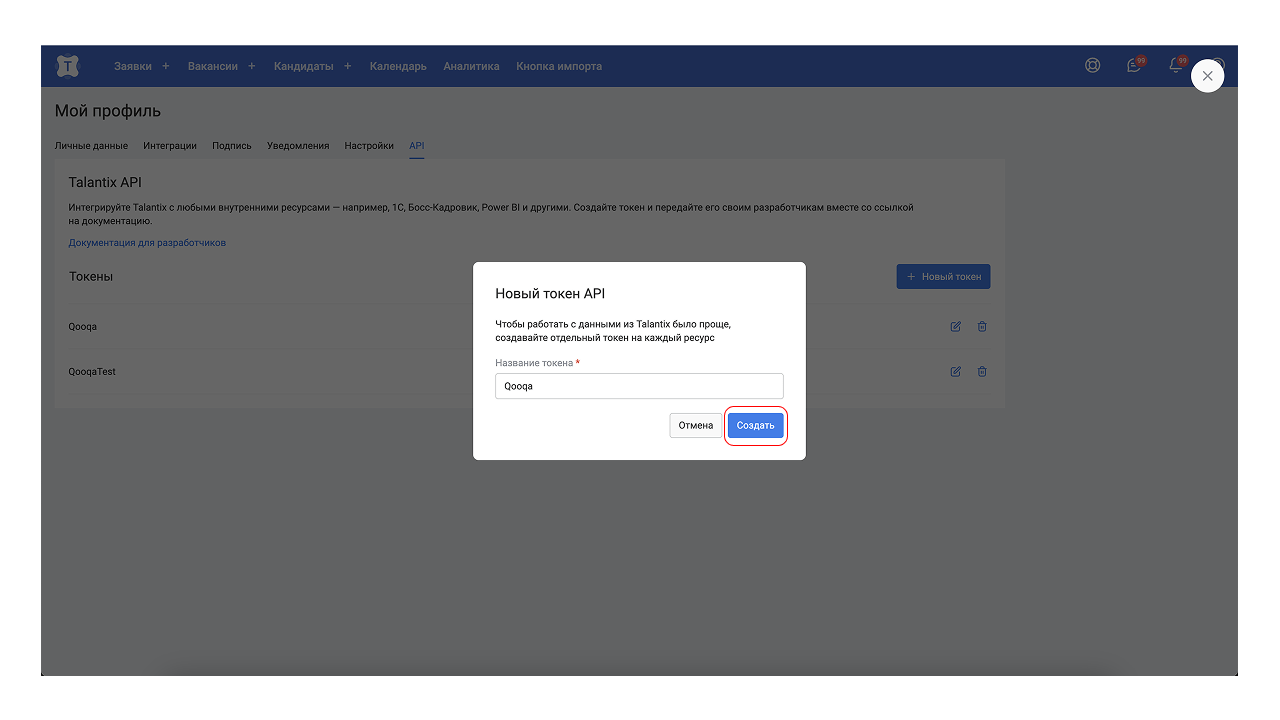Screen dimensions: 1280x720
Task: Click the plus next to Вакансии
Action: pyautogui.click(x=252, y=66)
